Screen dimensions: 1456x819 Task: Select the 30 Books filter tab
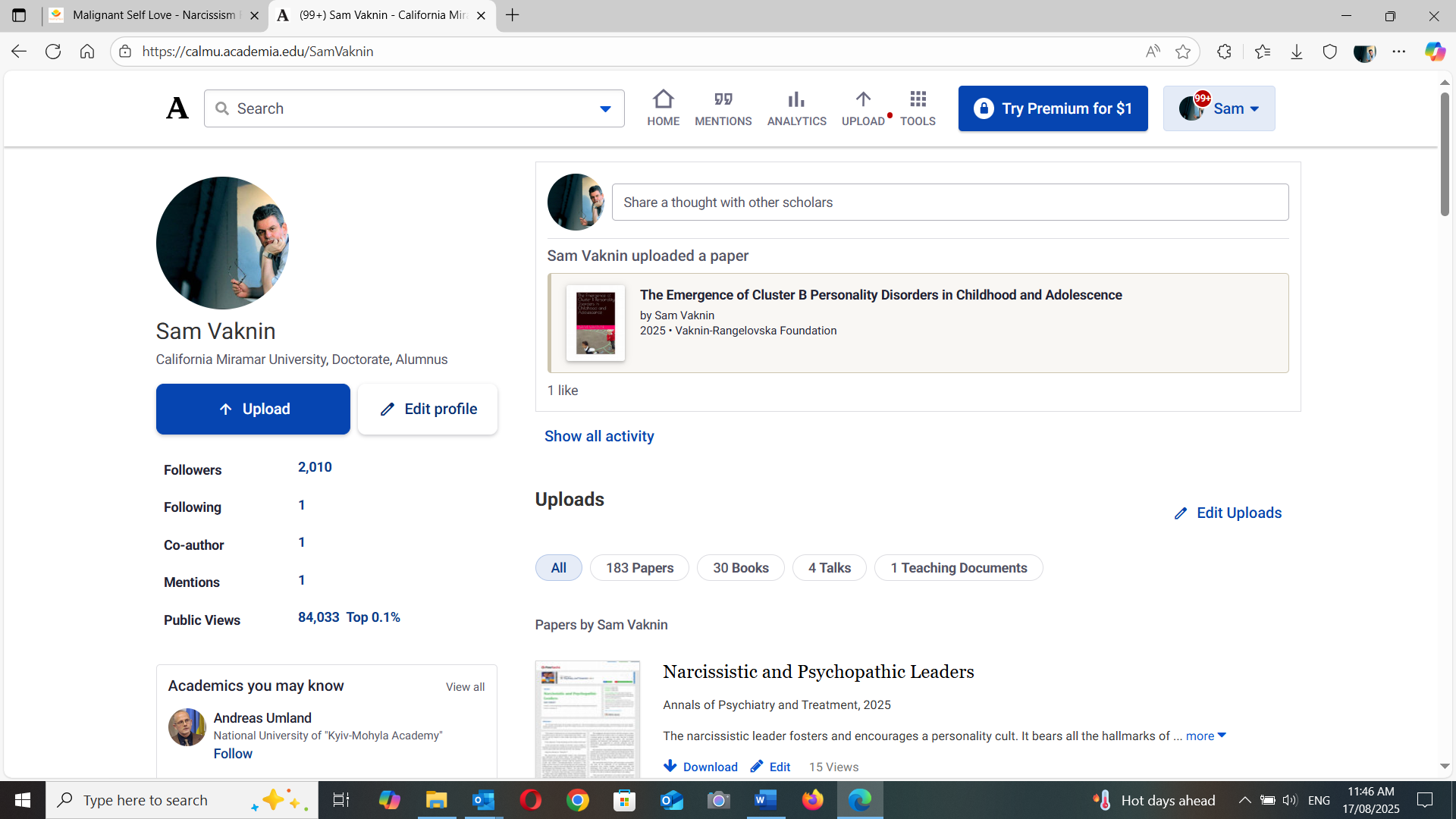tap(741, 568)
